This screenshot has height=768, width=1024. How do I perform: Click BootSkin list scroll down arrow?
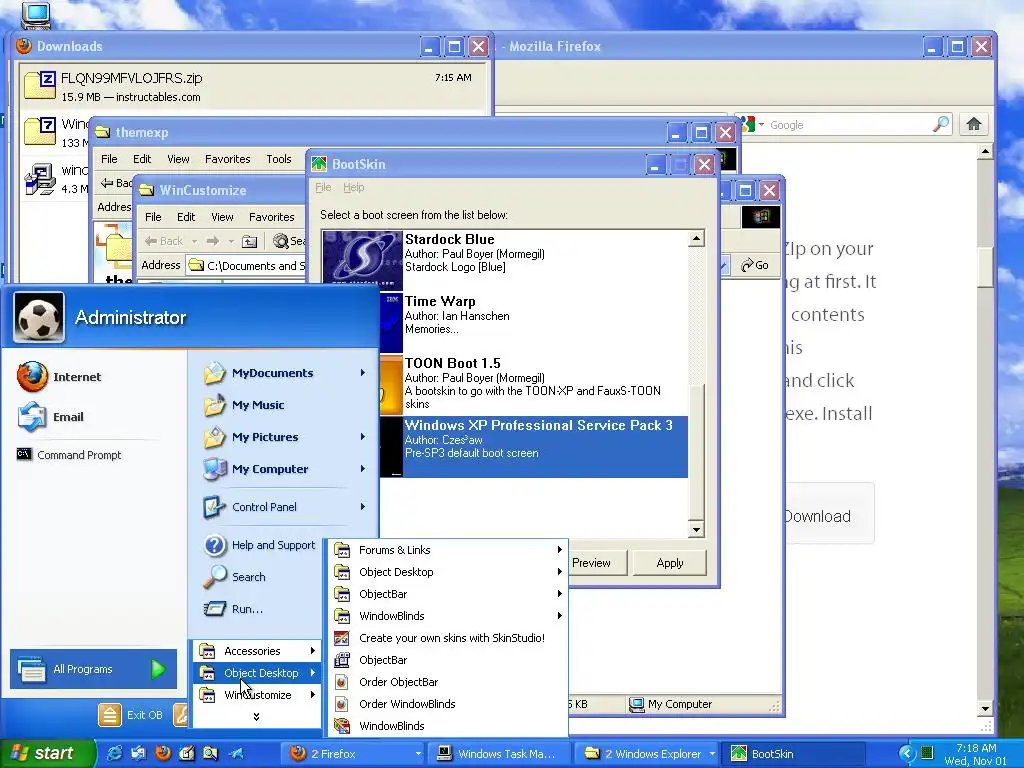pos(696,530)
